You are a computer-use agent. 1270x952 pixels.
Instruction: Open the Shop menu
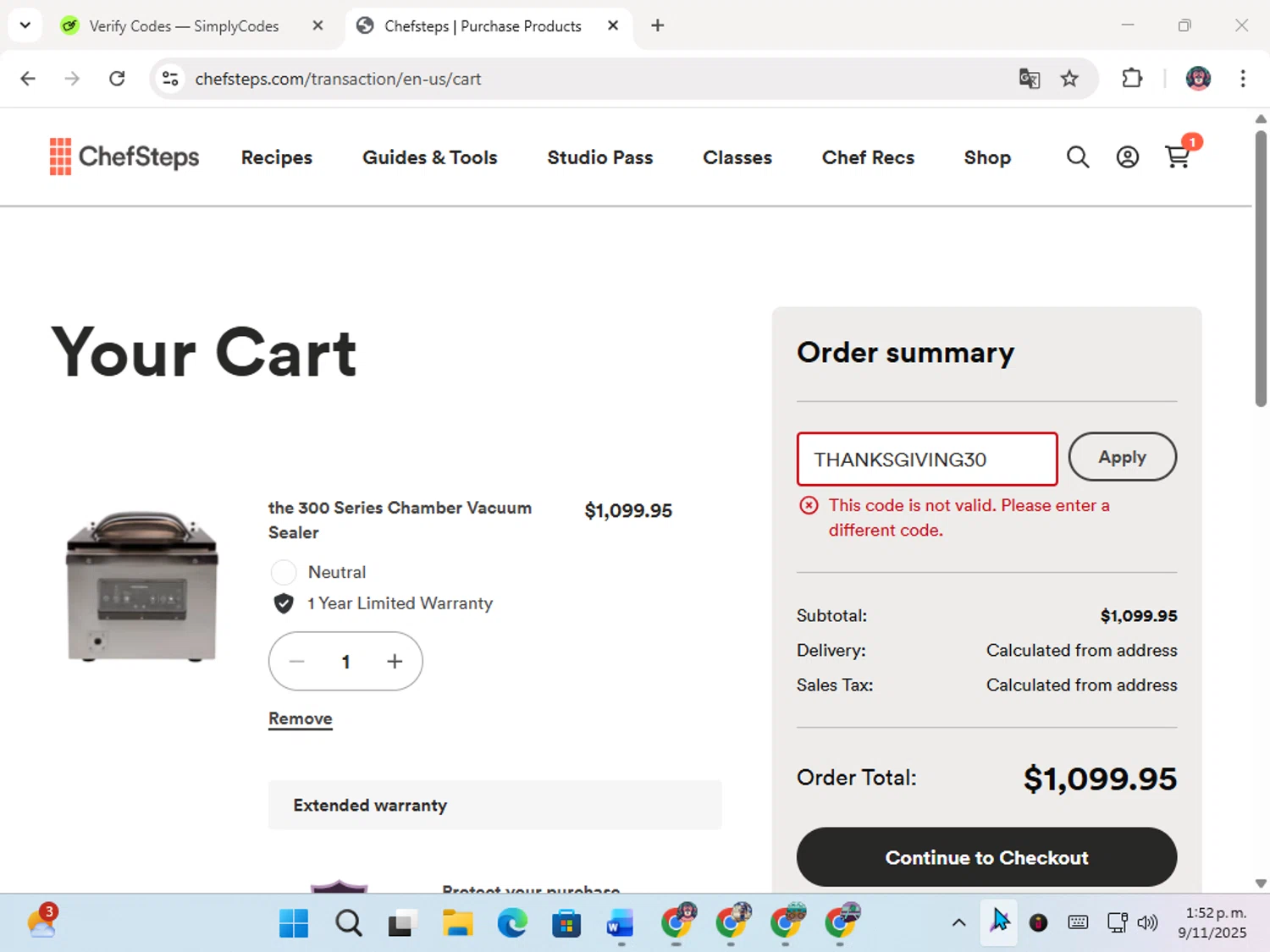coord(987,157)
